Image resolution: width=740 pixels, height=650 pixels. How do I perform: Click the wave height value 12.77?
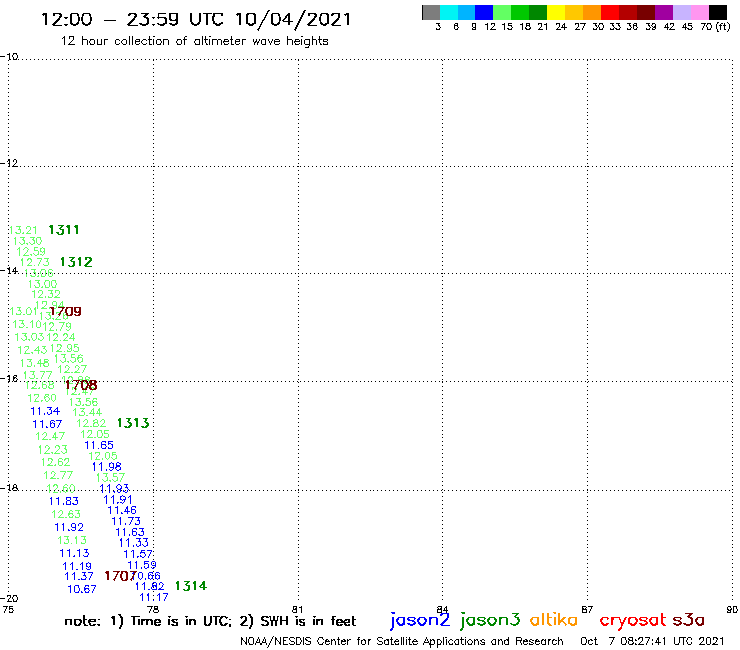(x=59, y=475)
